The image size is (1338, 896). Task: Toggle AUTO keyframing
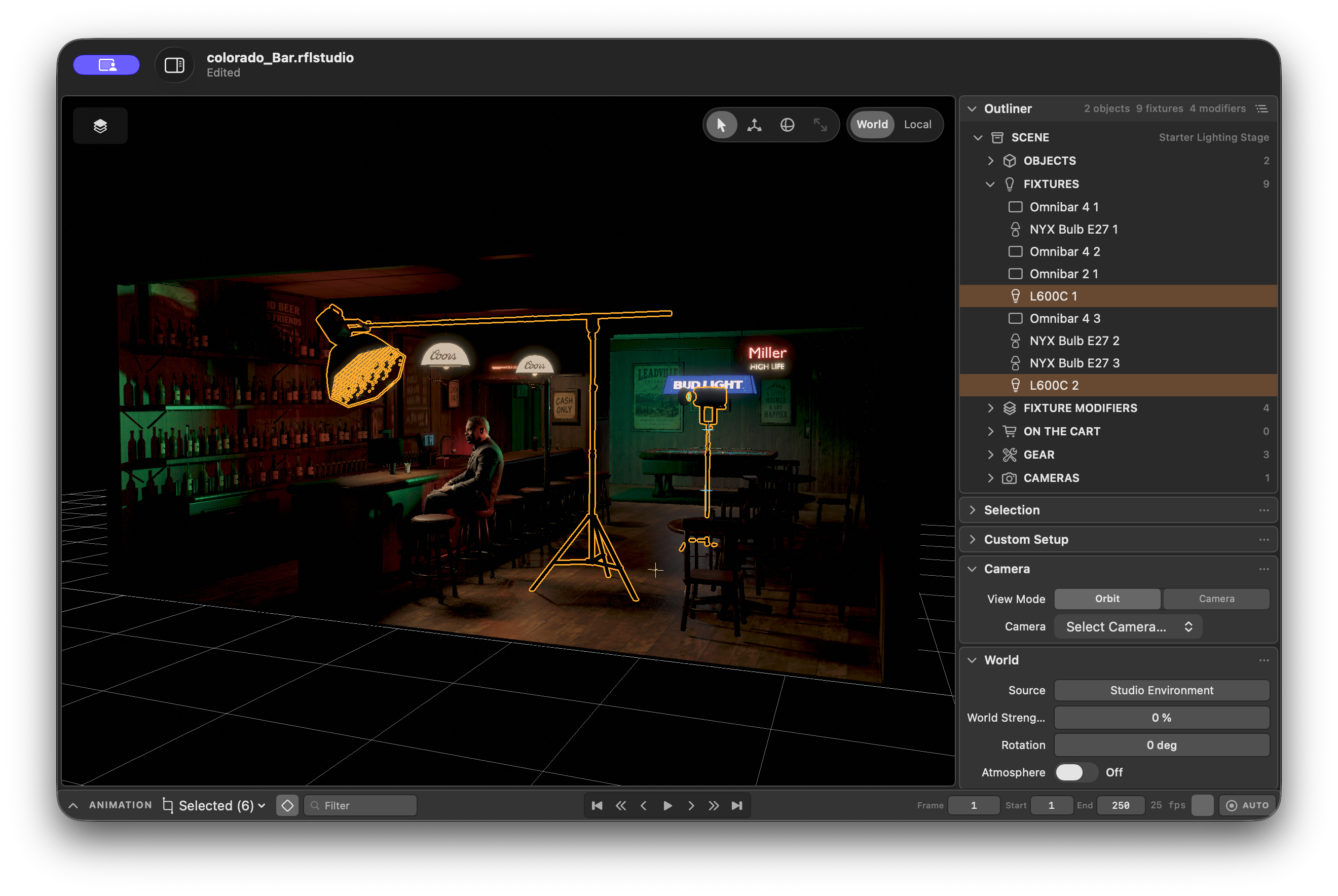1247,805
